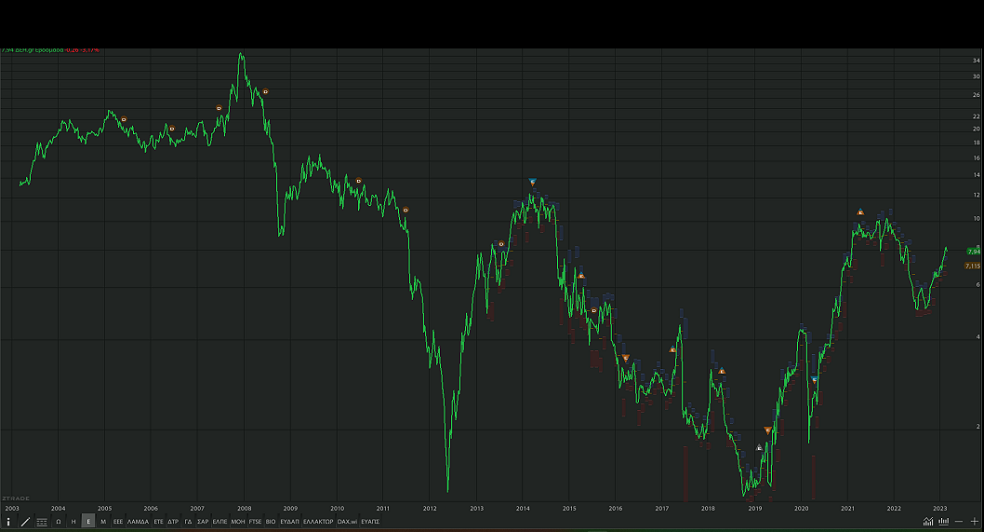
Task: Click the 34 value on price axis
Action: pyautogui.click(x=976, y=60)
